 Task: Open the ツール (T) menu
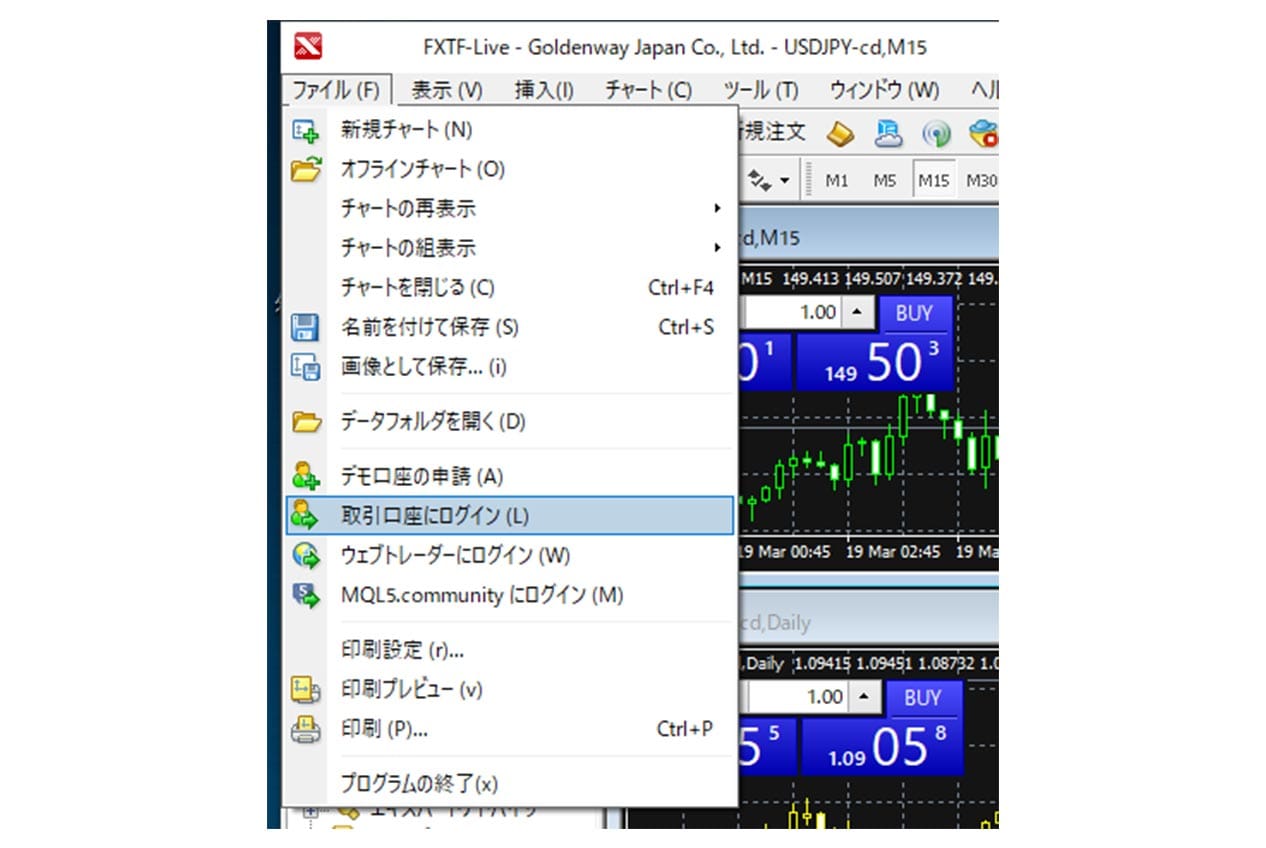click(761, 90)
